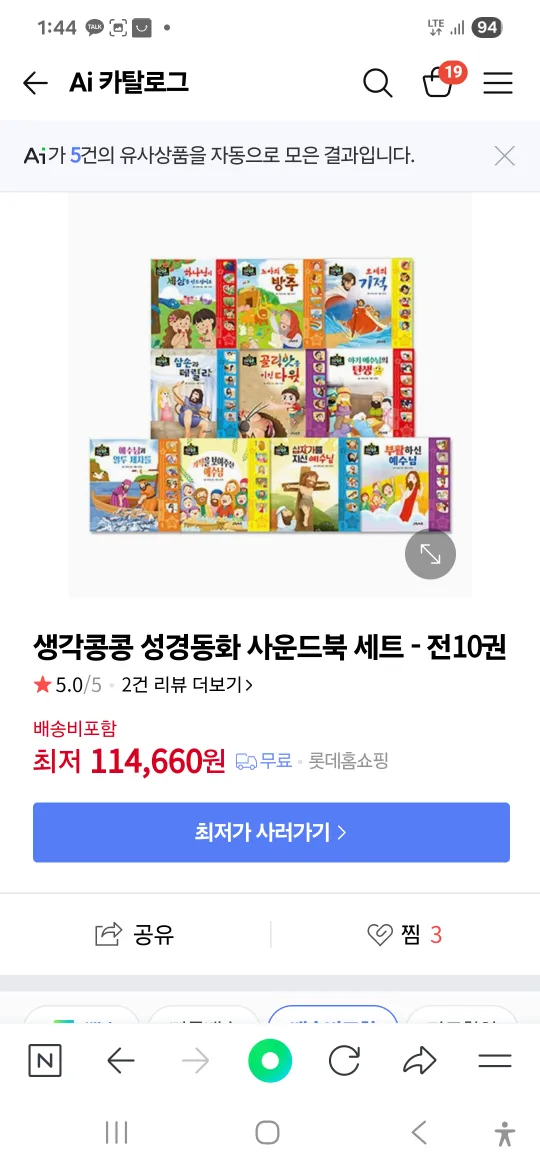Image resolution: width=540 pixels, height=1170 pixels.
Task: Tap '최저가 사러가기' buy button
Action: tap(271, 832)
